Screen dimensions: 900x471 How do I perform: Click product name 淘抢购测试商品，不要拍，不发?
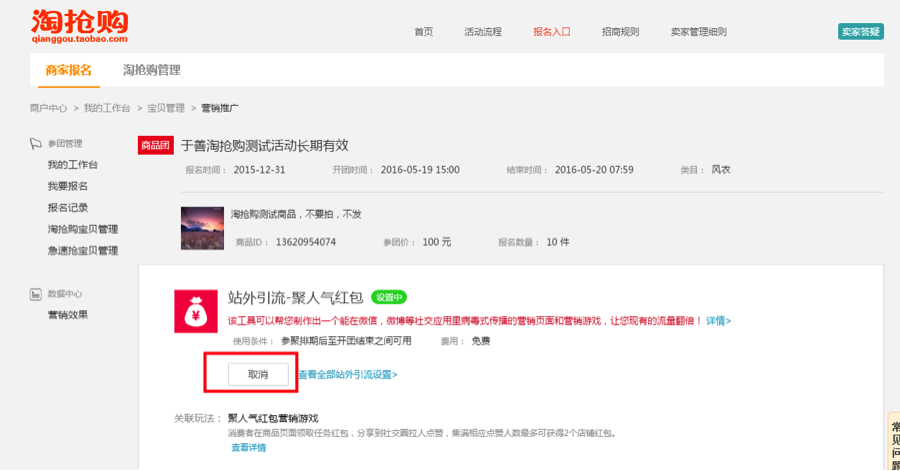(296, 214)
